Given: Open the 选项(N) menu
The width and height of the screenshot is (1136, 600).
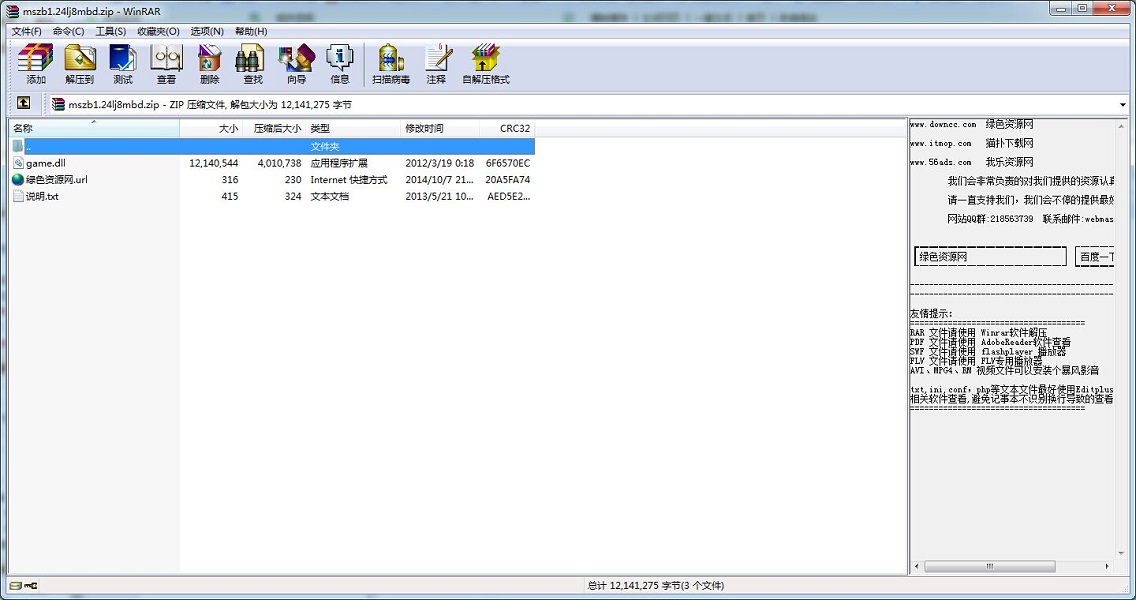Looking at the screenshot, I should point(207,31).
